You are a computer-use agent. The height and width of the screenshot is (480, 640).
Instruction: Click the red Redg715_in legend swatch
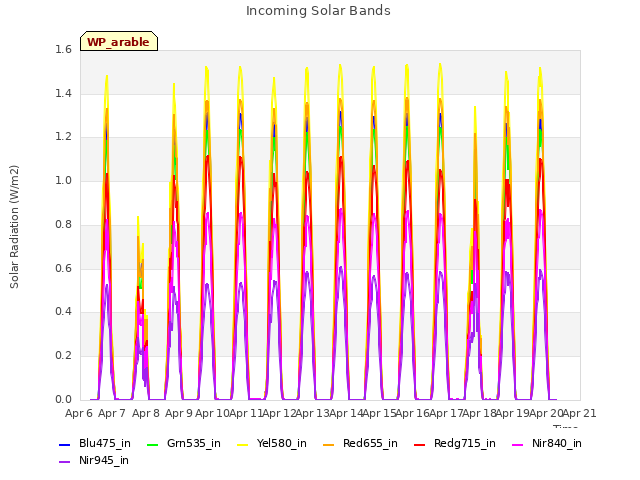point(420,444)
